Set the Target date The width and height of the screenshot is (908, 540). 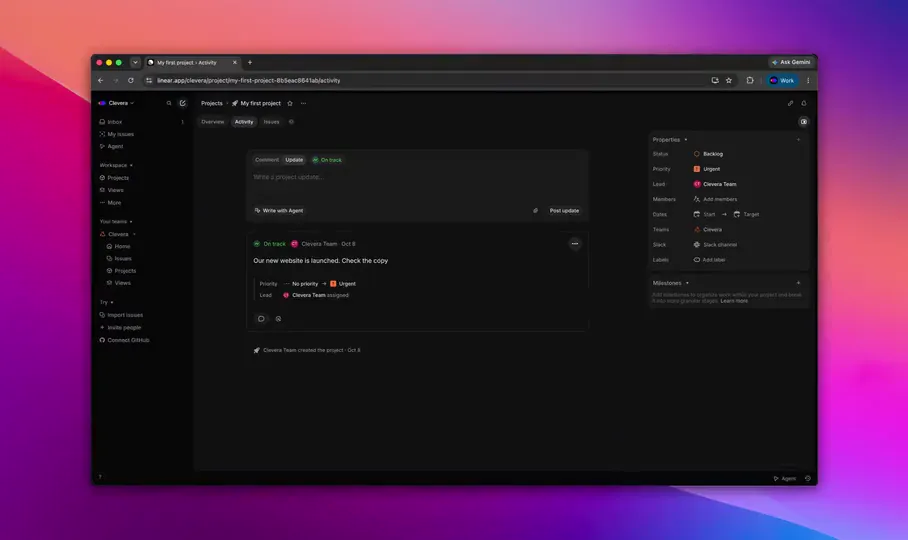coord(746,214)
